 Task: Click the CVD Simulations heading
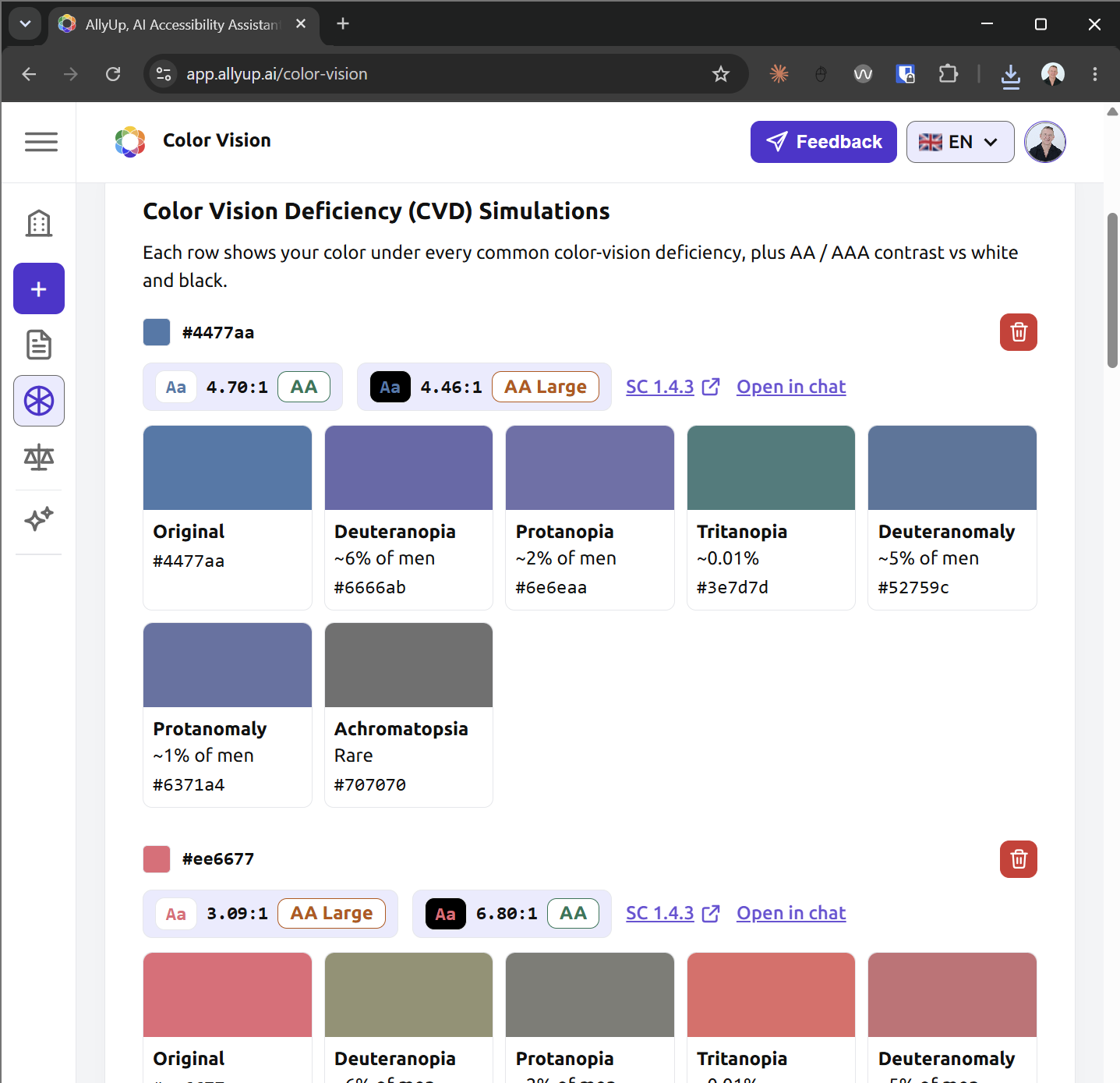click(x=376, y=211)
